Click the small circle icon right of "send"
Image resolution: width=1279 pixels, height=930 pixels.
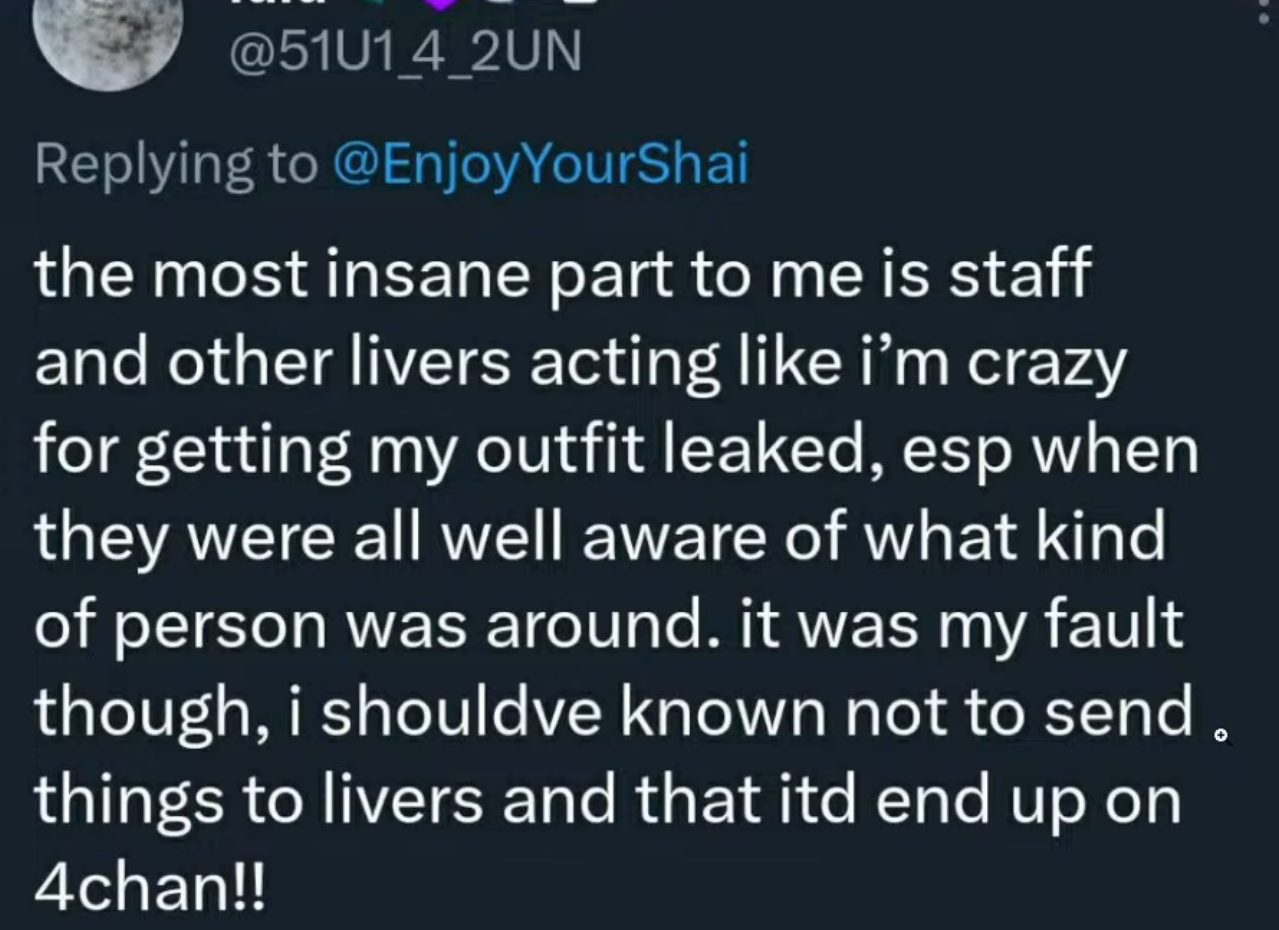click(x=1221, y=736)
